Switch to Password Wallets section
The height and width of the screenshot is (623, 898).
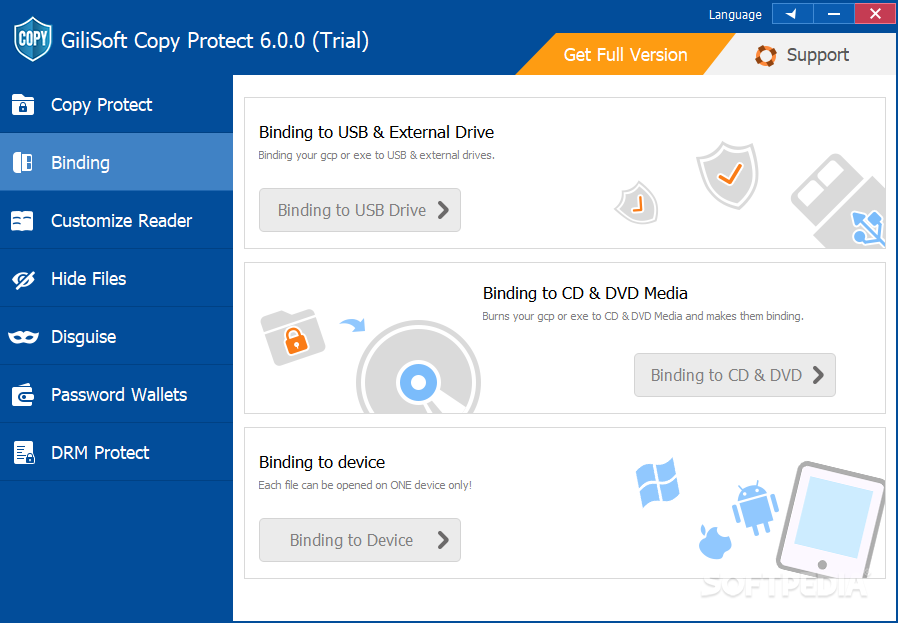point(116,395)
